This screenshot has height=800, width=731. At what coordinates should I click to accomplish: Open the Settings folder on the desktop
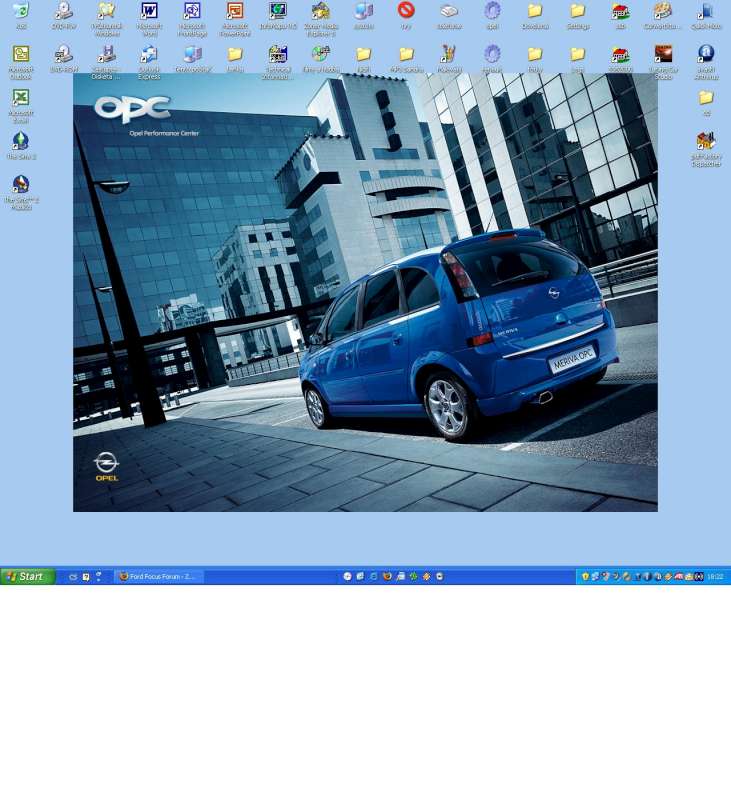(x=577, y=12)
